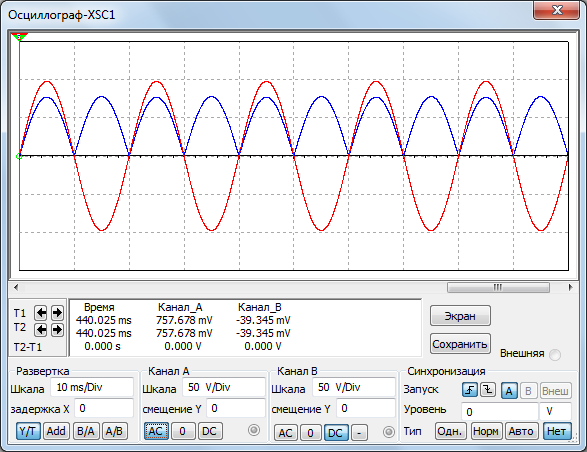Click scrollbar right arrow
Image resolution: width=587 pixels, height=452 pixels.
(570, 287)
